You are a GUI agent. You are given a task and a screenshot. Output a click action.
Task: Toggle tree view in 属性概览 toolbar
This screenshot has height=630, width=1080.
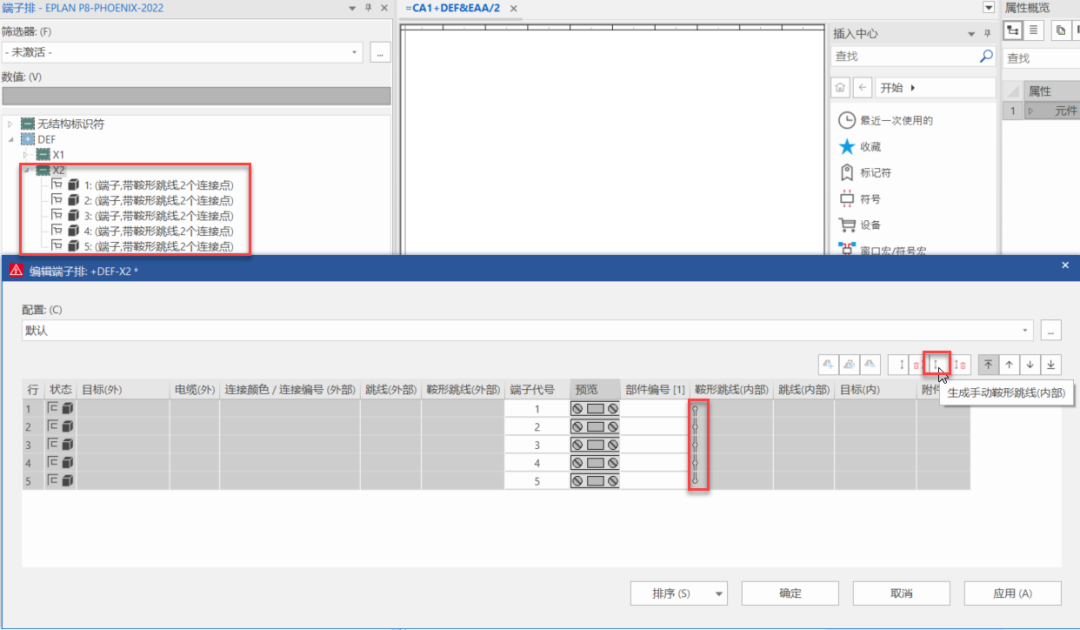pyautogui.click(x=1012, y=32)
